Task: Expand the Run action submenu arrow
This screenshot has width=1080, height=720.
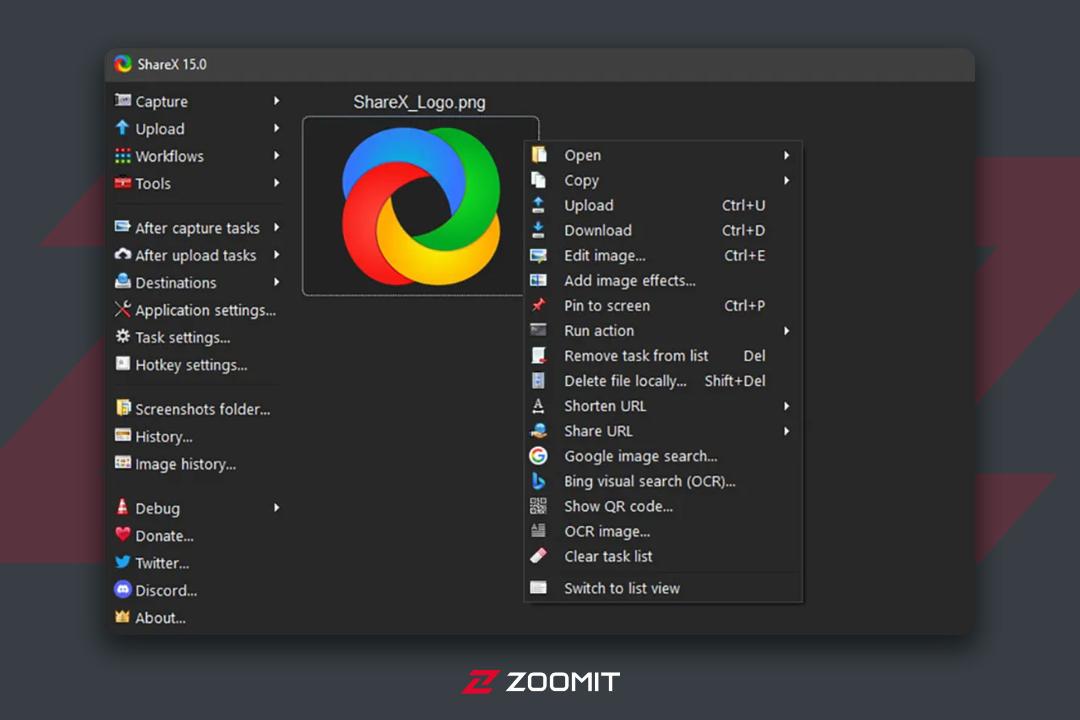Action: [786, 331]
